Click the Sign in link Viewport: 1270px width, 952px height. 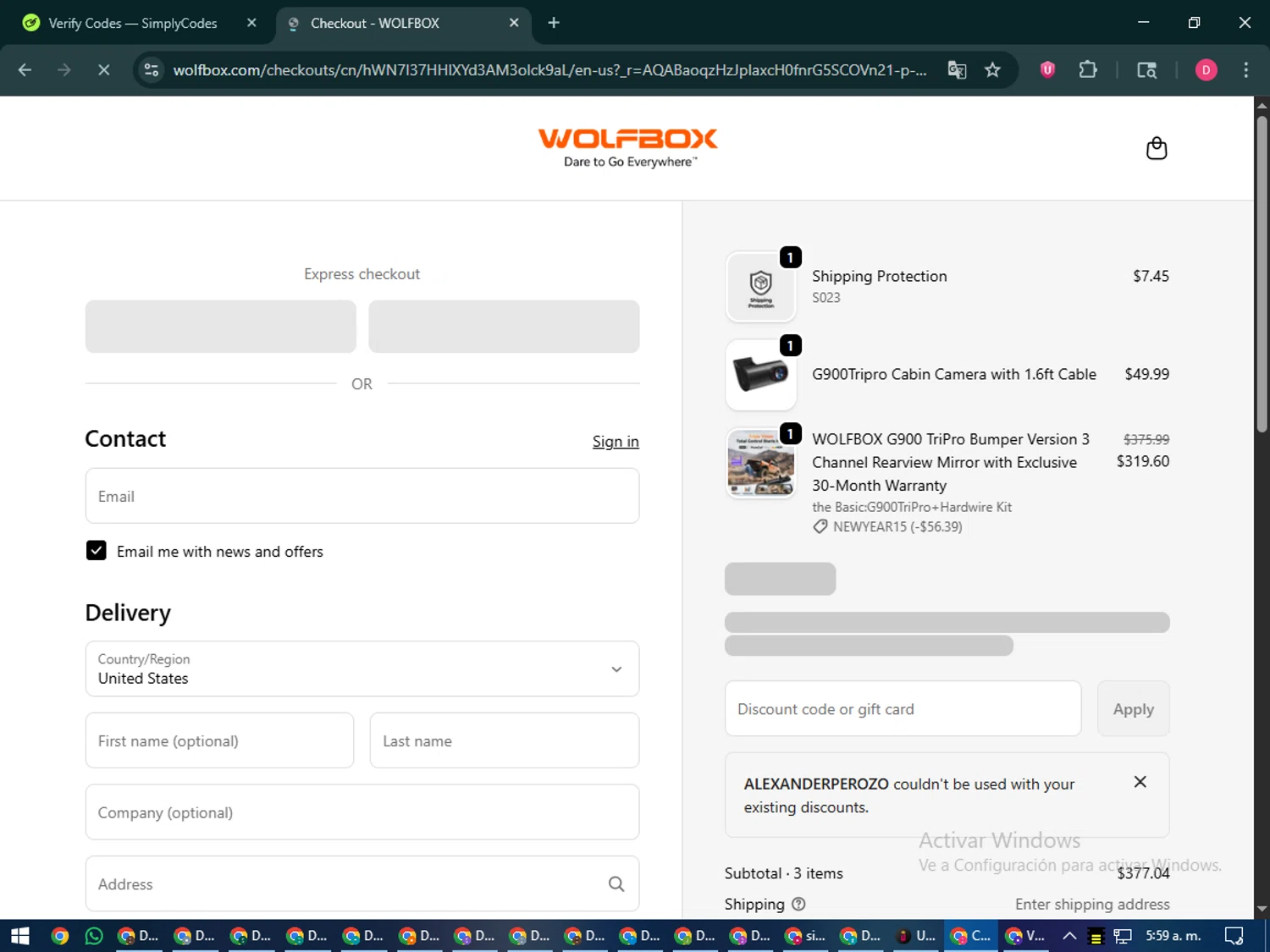(x=616, y=442)
